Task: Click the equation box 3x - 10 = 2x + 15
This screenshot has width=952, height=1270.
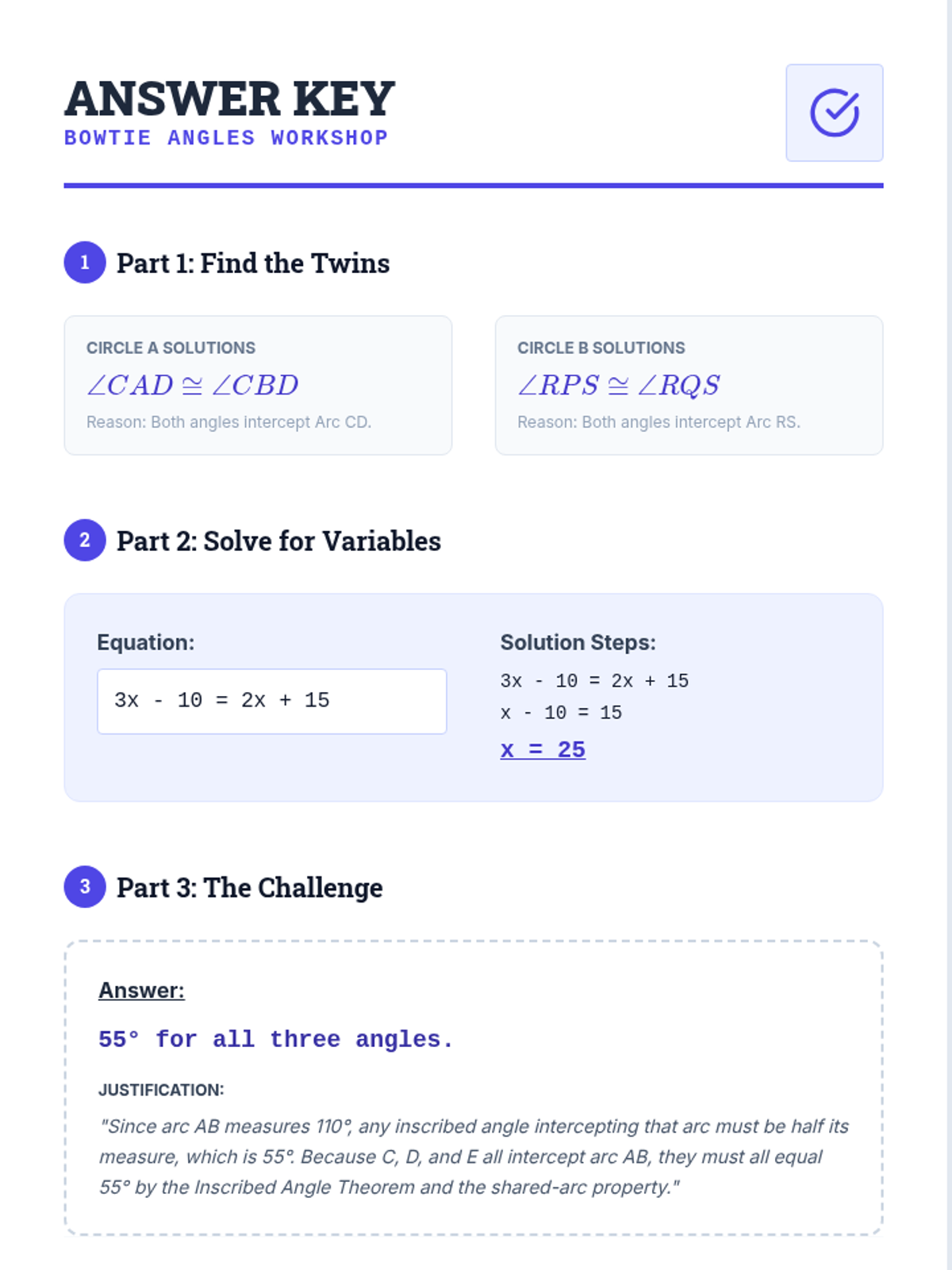Action: [x=271, y=701]
